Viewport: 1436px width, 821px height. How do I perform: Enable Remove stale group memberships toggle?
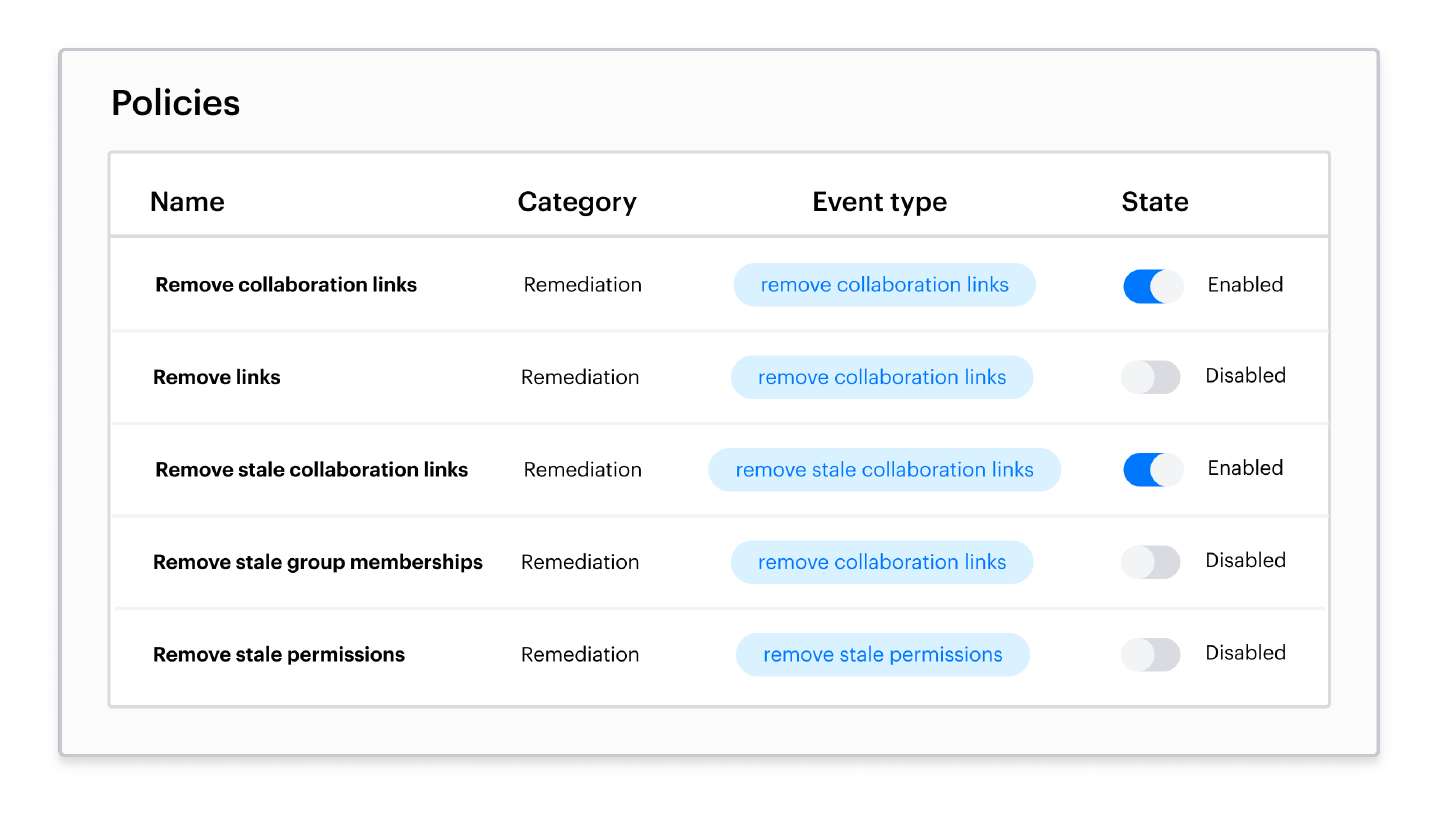pos(1151,562)
